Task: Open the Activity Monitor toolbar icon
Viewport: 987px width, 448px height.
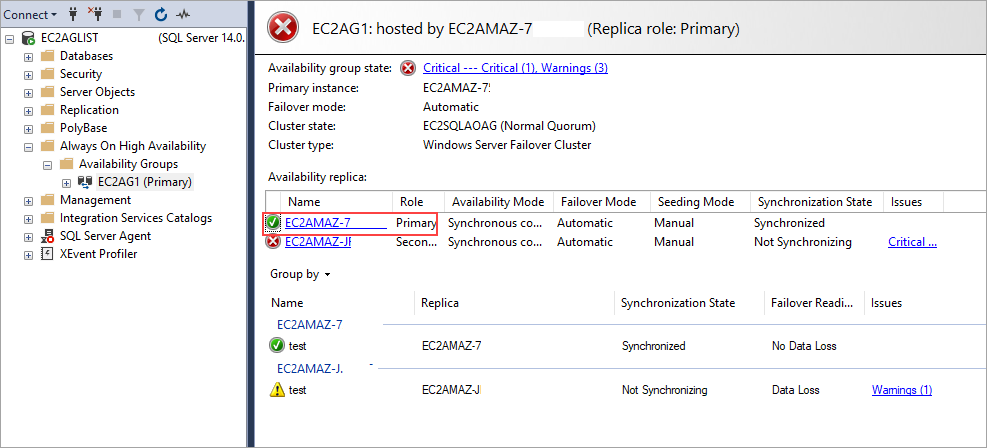Action: (181, 15)
